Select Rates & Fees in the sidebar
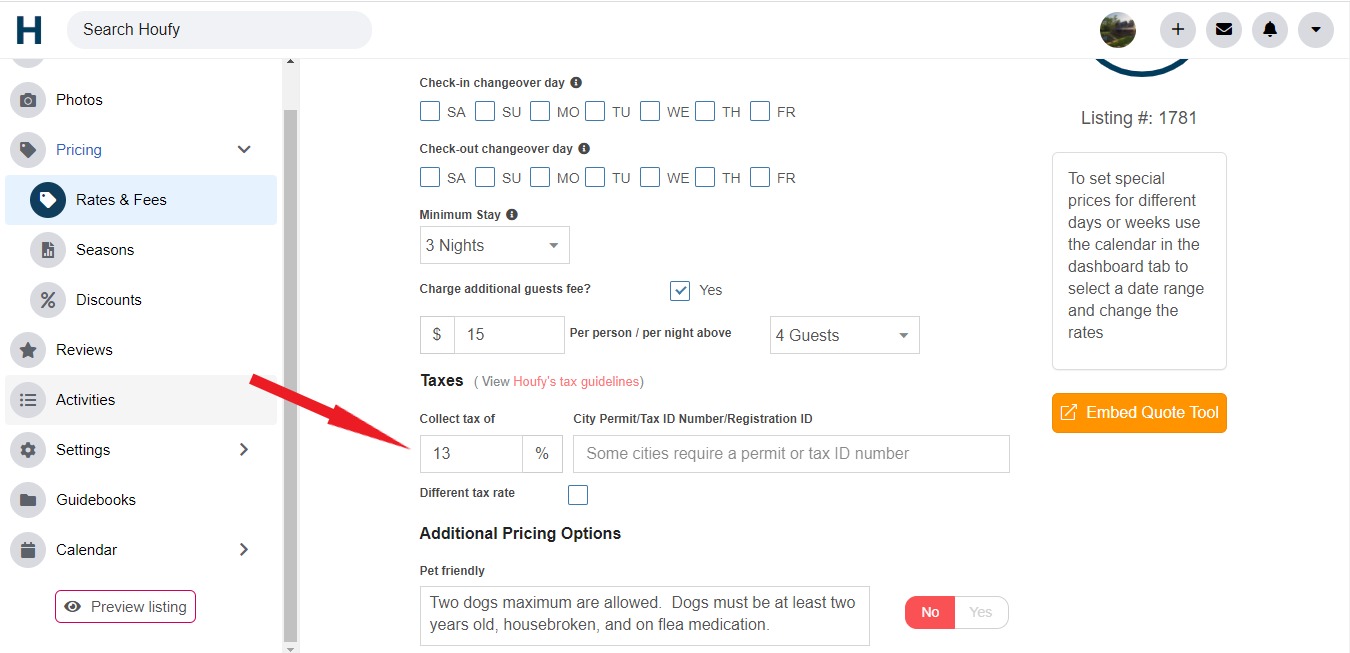 [123, 200]
